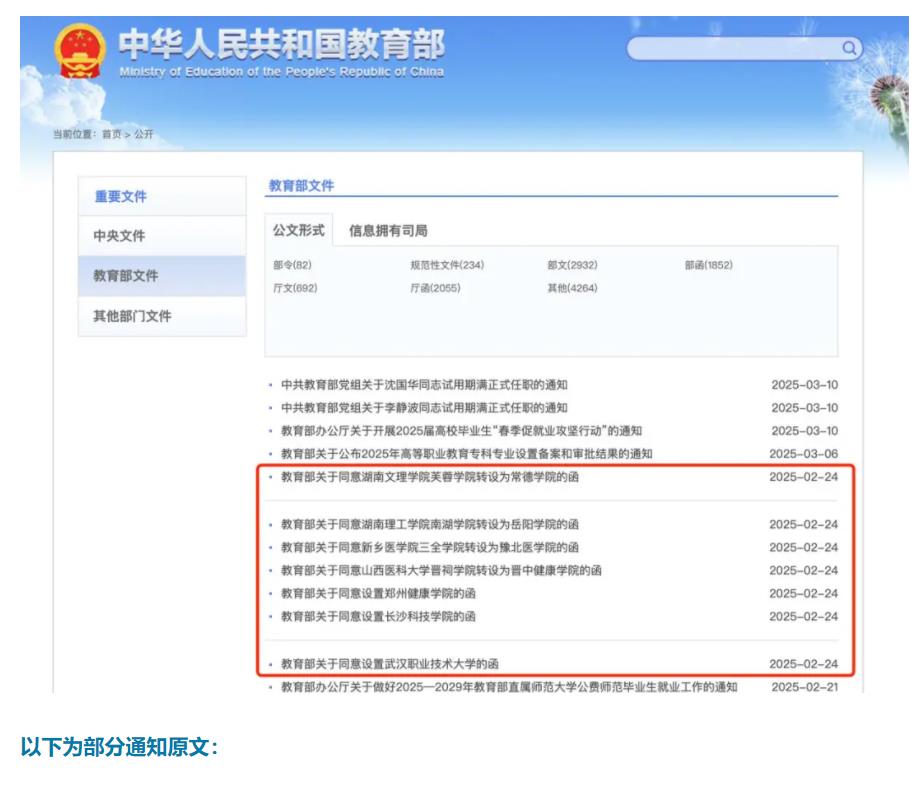Open notice about 沈国华 official appointment
Viewport: 918px width, 789px height.
(x=424, y=384)
